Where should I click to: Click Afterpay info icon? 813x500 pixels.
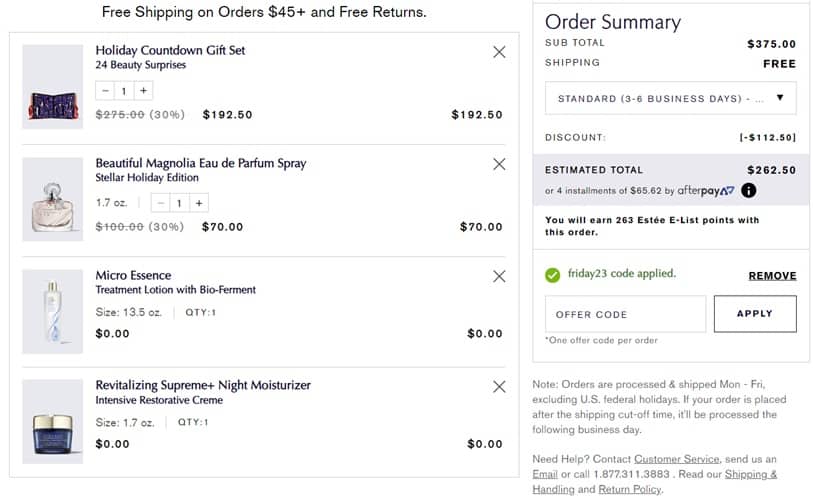pyautogui.click(x=748, y=191)
